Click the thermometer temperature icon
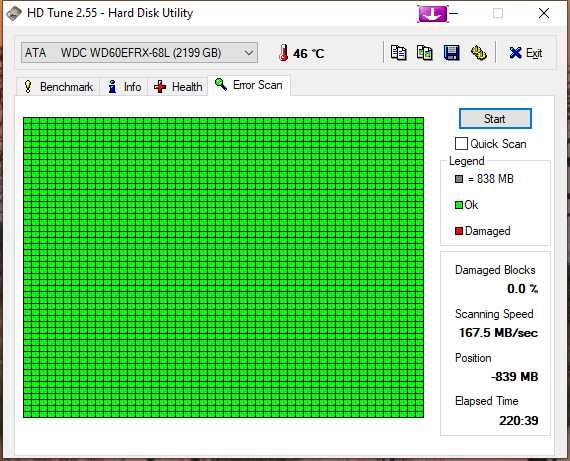This screenshot has height=461, width=570. pos(284,53)
